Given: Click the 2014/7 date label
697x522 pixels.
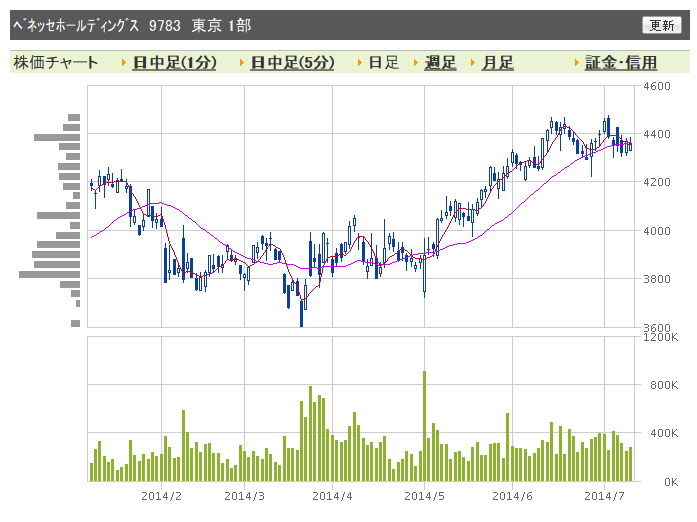Looking at the screenshot, I should [605, 496].
